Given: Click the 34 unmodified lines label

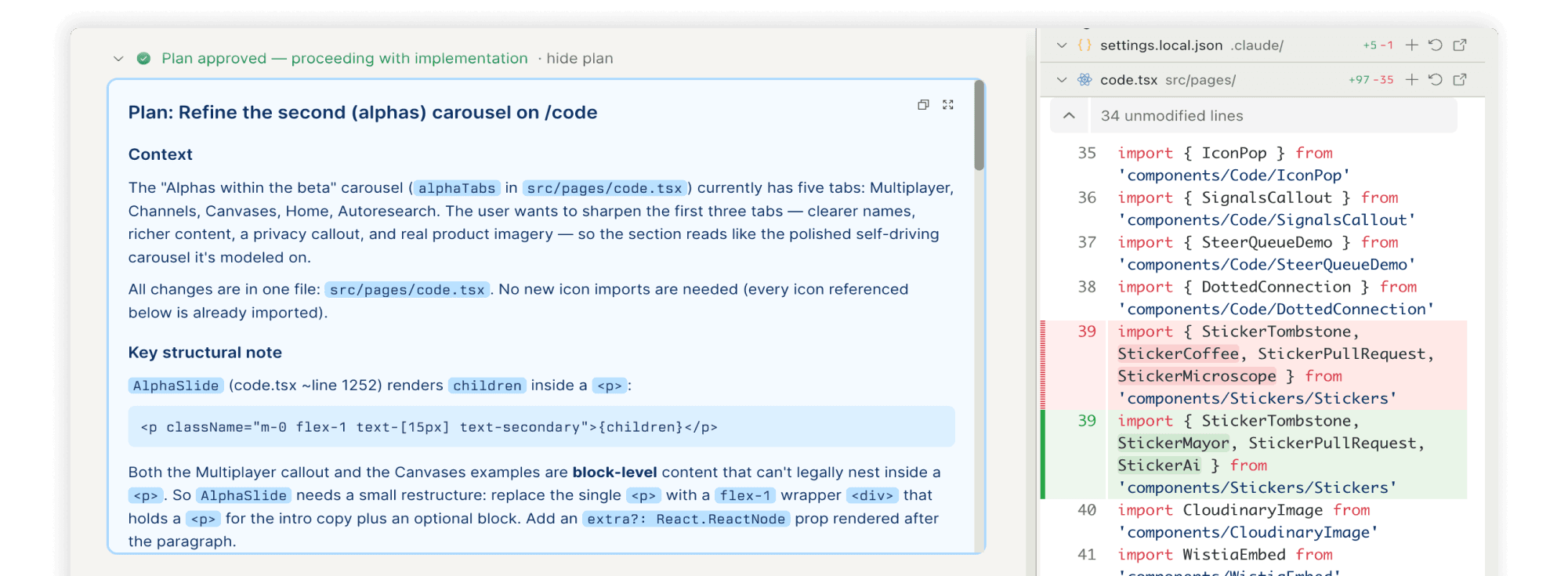Looking at the screenshot, I should [x=1171, y=116].
